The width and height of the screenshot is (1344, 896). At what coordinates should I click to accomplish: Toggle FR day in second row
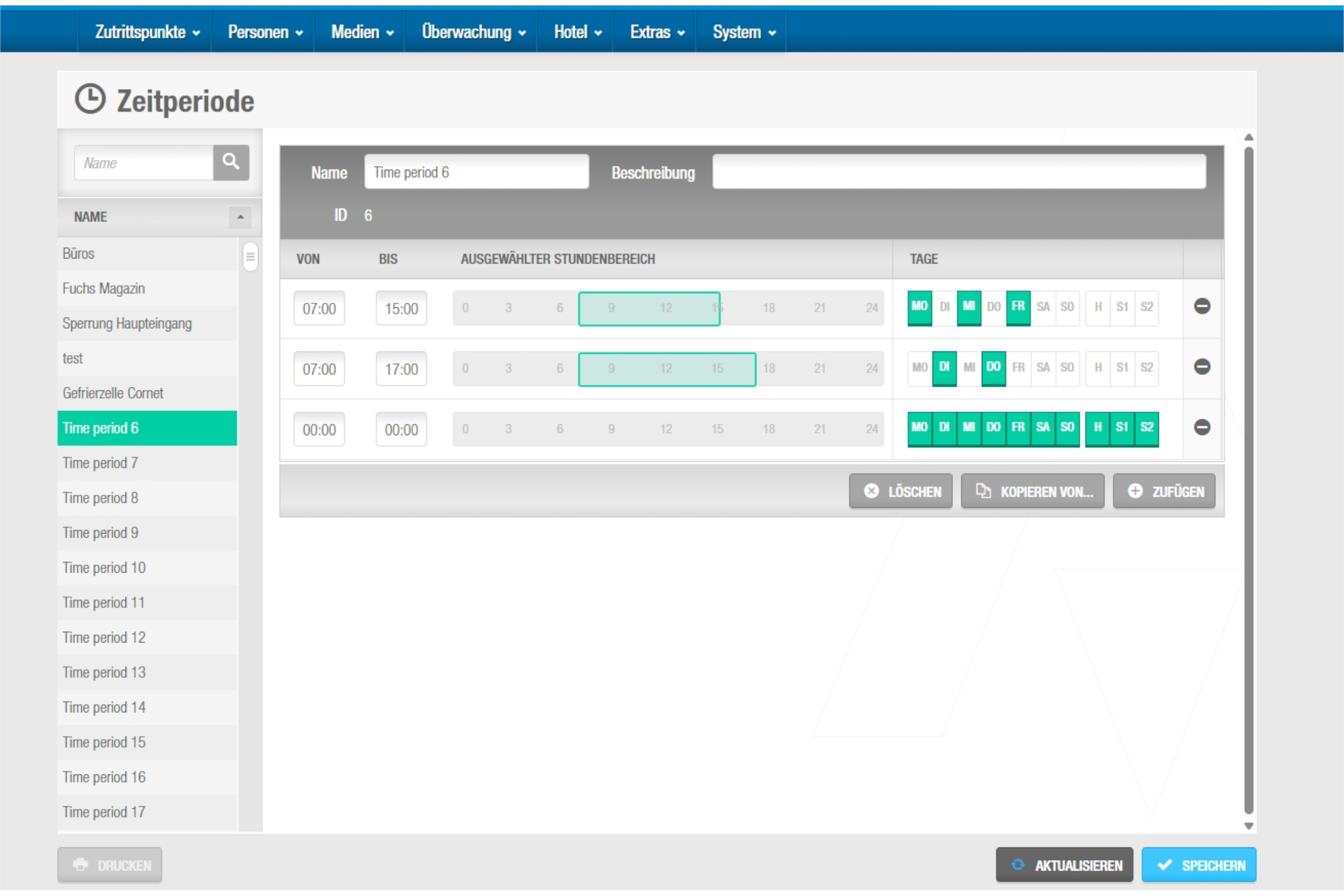tap(1018, 367)
